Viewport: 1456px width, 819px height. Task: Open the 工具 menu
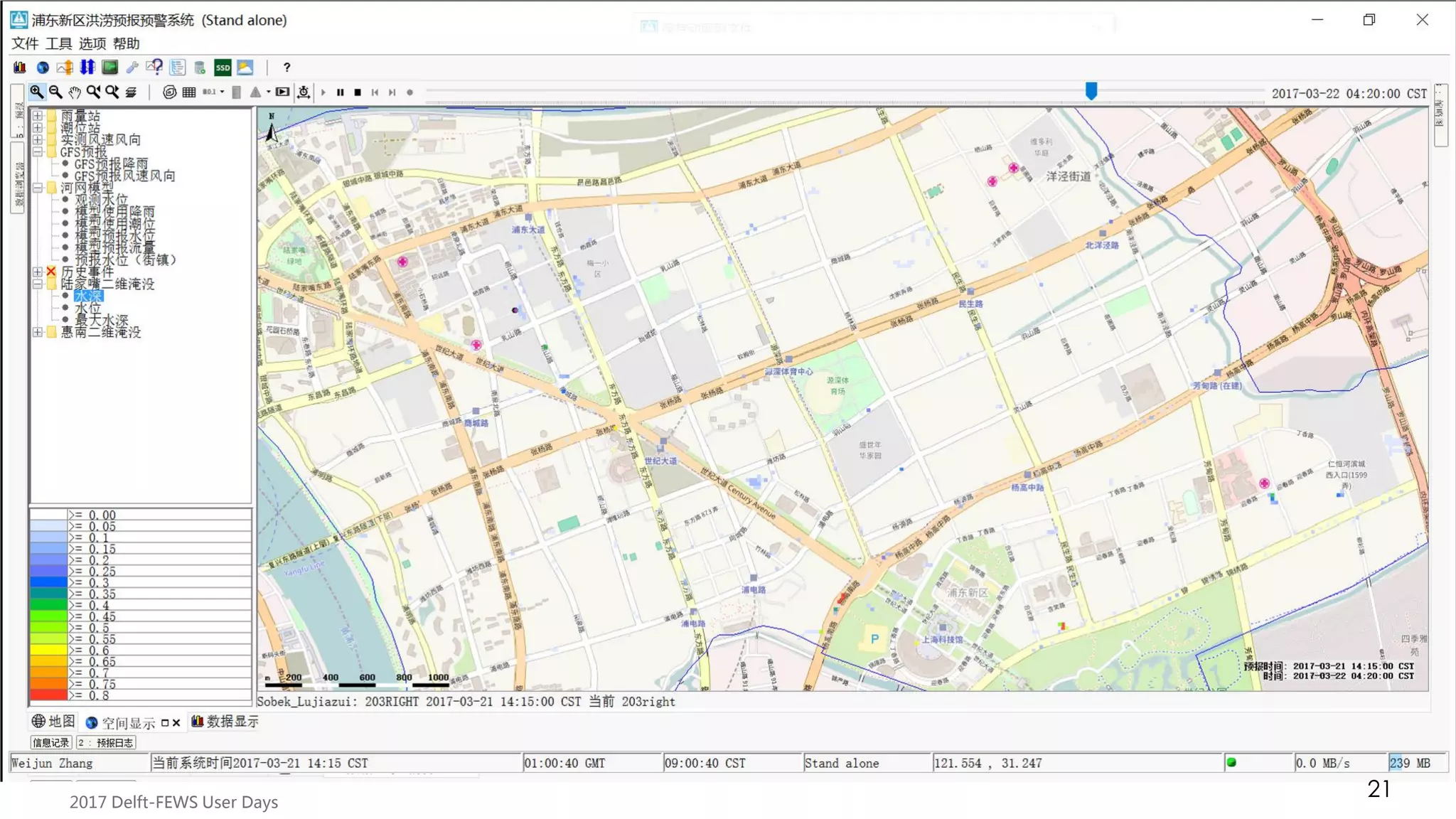[x=58, y=43]
